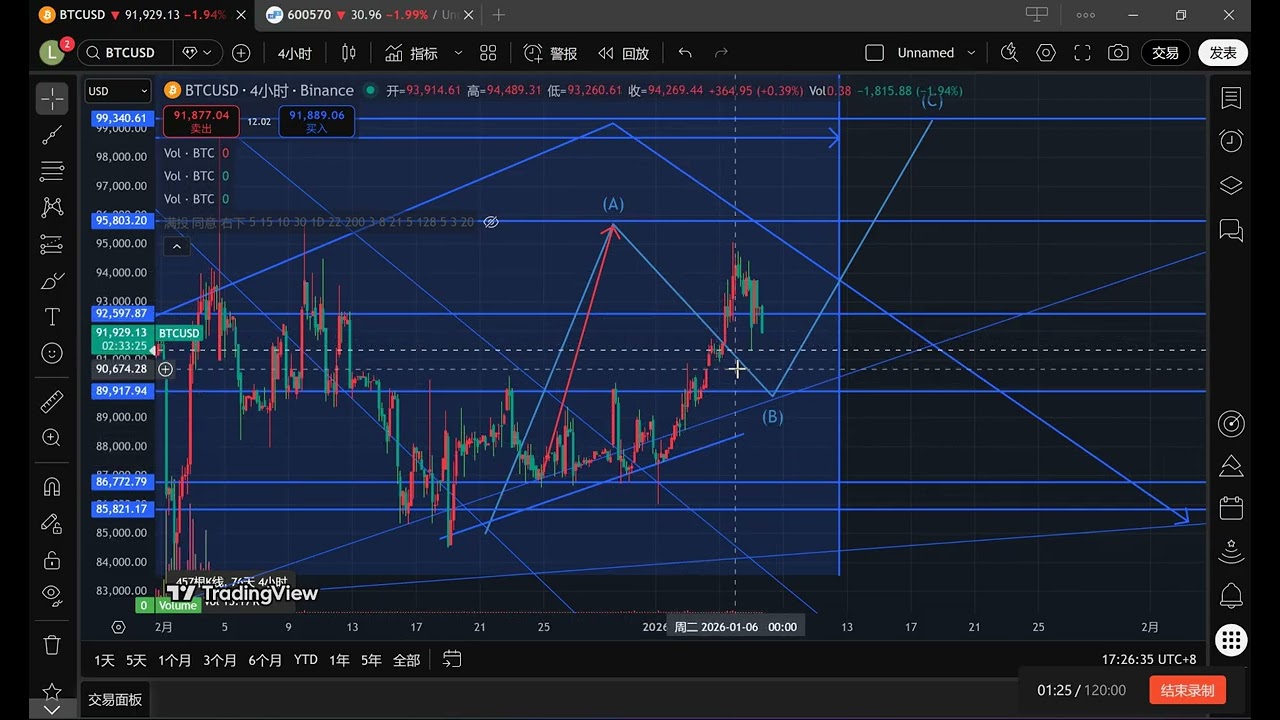Open the quick search icon beside Unnamed
Viewport: 1280px width, 720px height.
coord(1009,53)
